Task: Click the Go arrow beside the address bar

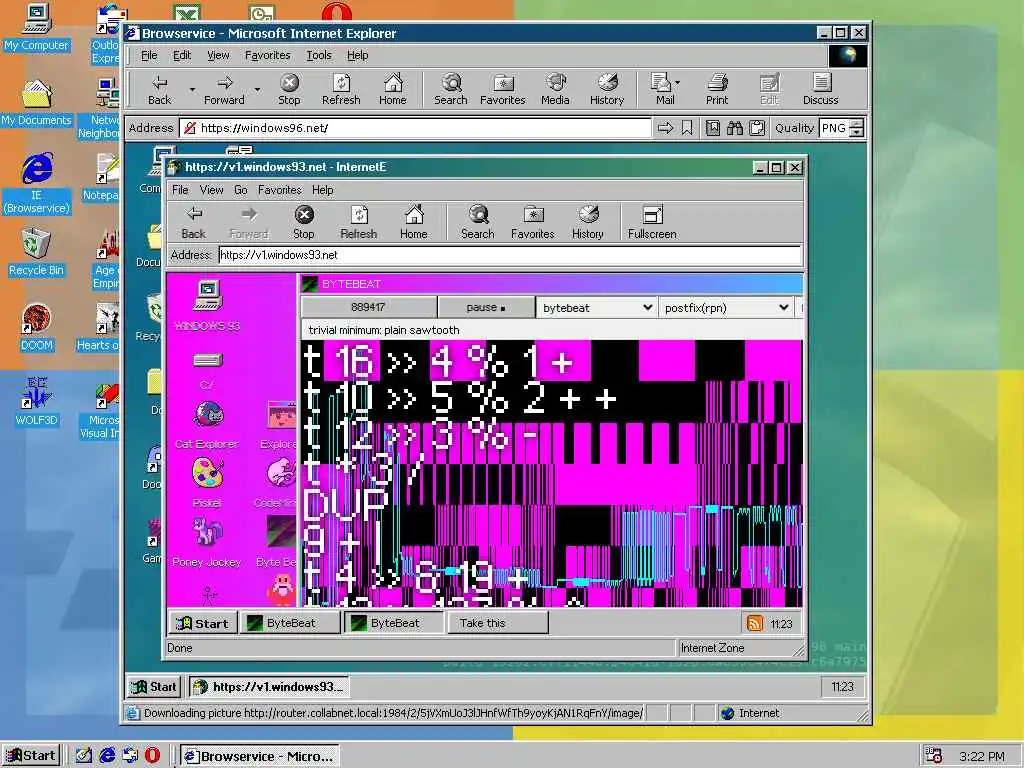Action: (x=665, y=128)
